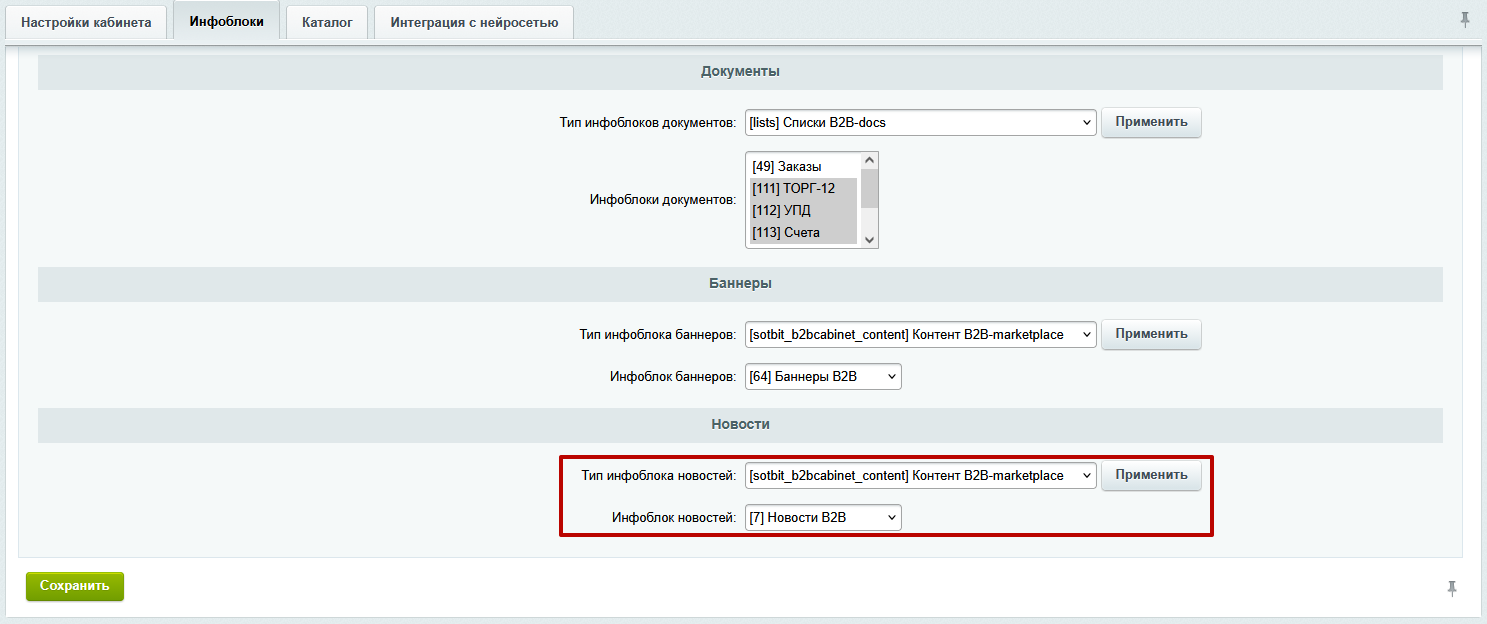
Task: Click Применить for news infoblock type
Action: click(1151, 475)
